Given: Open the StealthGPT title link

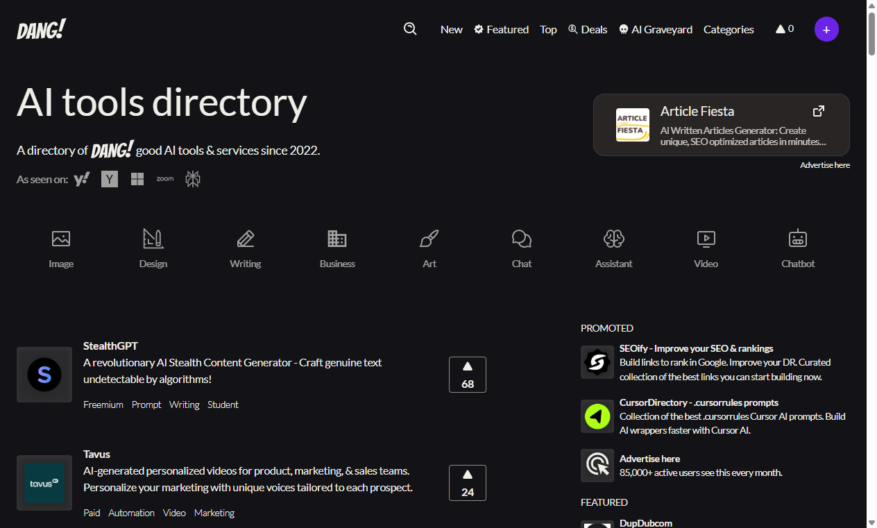Looking at the screenshot, I should (x=110, y=346).
